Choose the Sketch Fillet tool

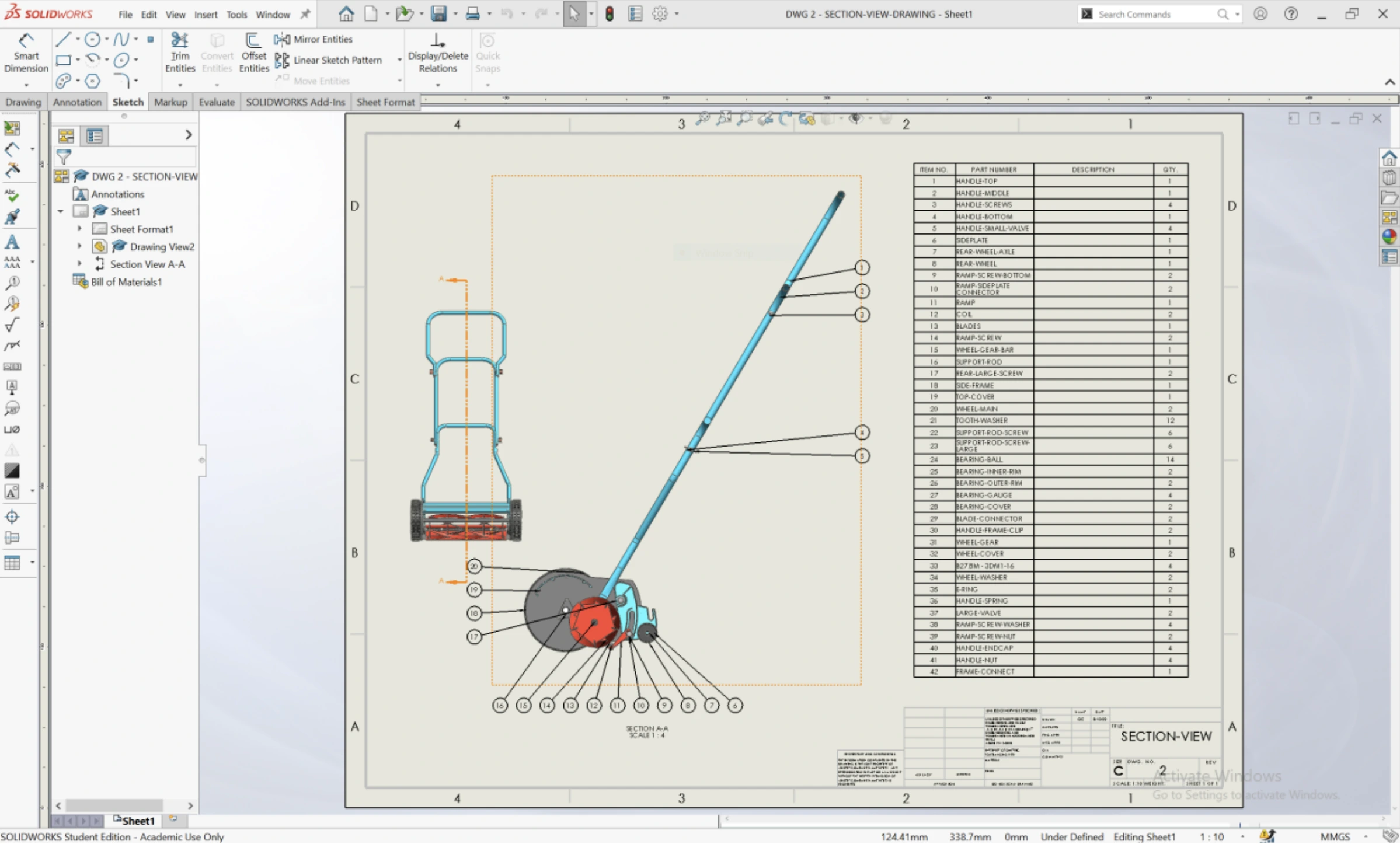121,81
